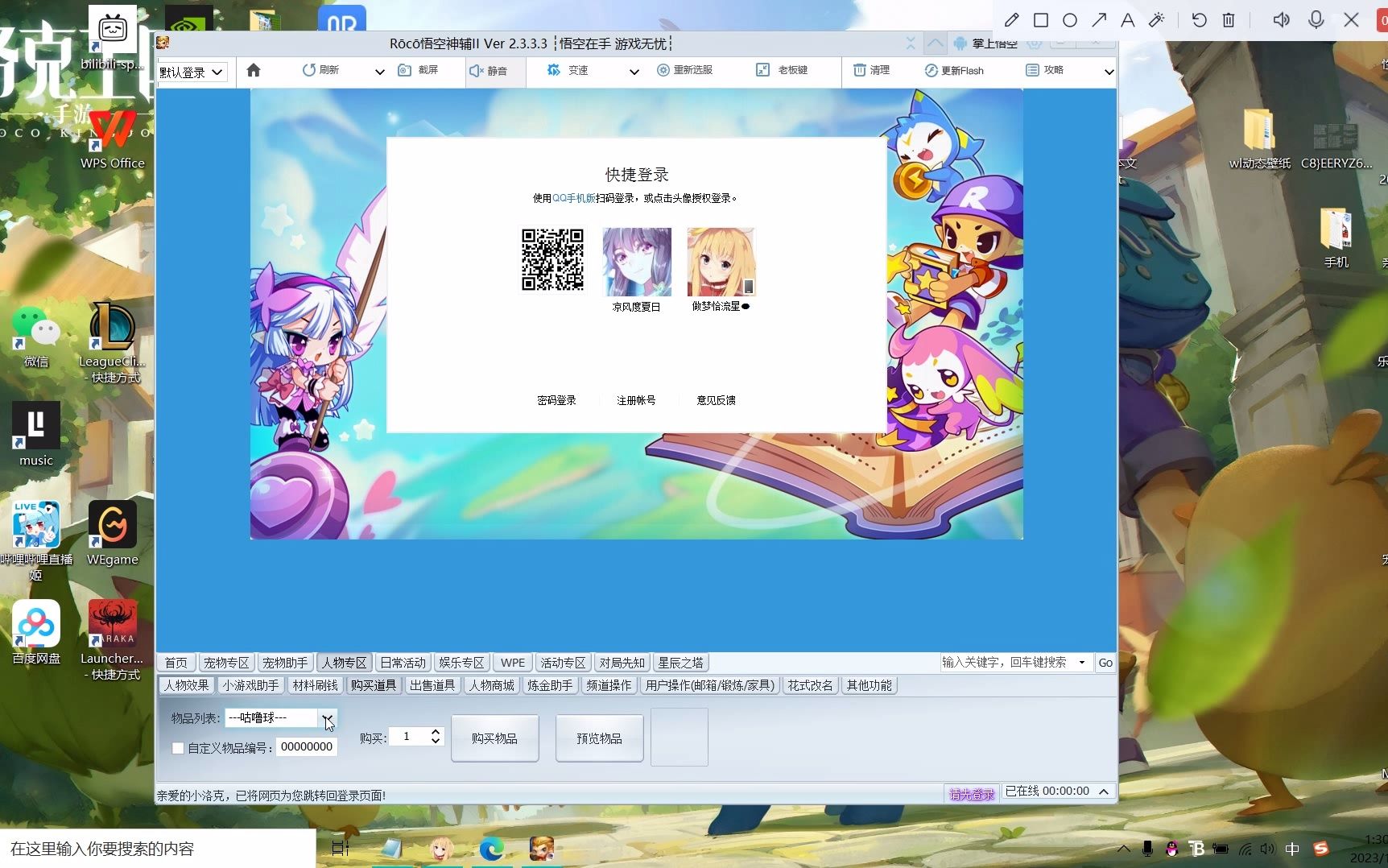Click the 清理 clean button
This screenshot has height=868, width=1388.
click(x=872, y=71)
